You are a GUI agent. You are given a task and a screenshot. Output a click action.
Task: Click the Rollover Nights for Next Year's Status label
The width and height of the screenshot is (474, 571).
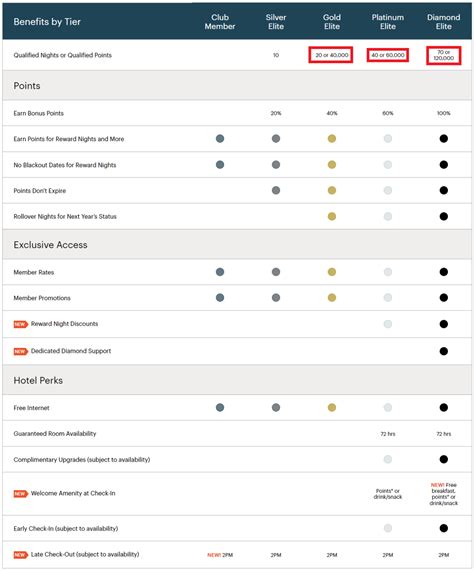(x=65, y=217)
